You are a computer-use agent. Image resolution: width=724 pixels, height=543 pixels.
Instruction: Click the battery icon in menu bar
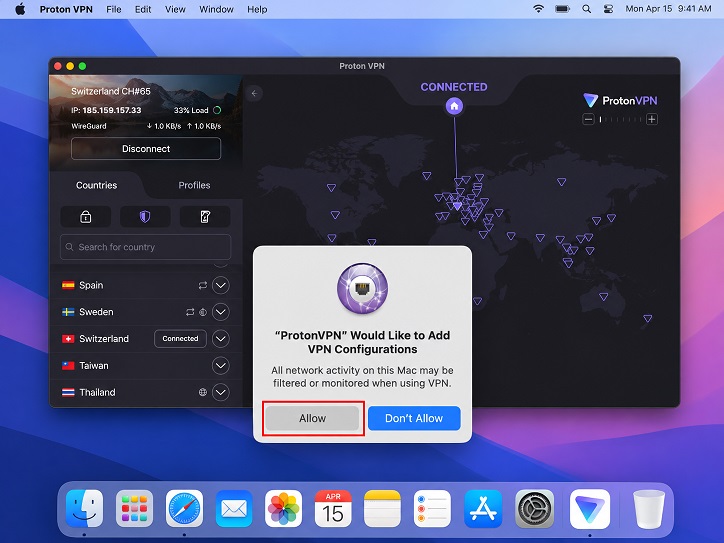[562, 9]
